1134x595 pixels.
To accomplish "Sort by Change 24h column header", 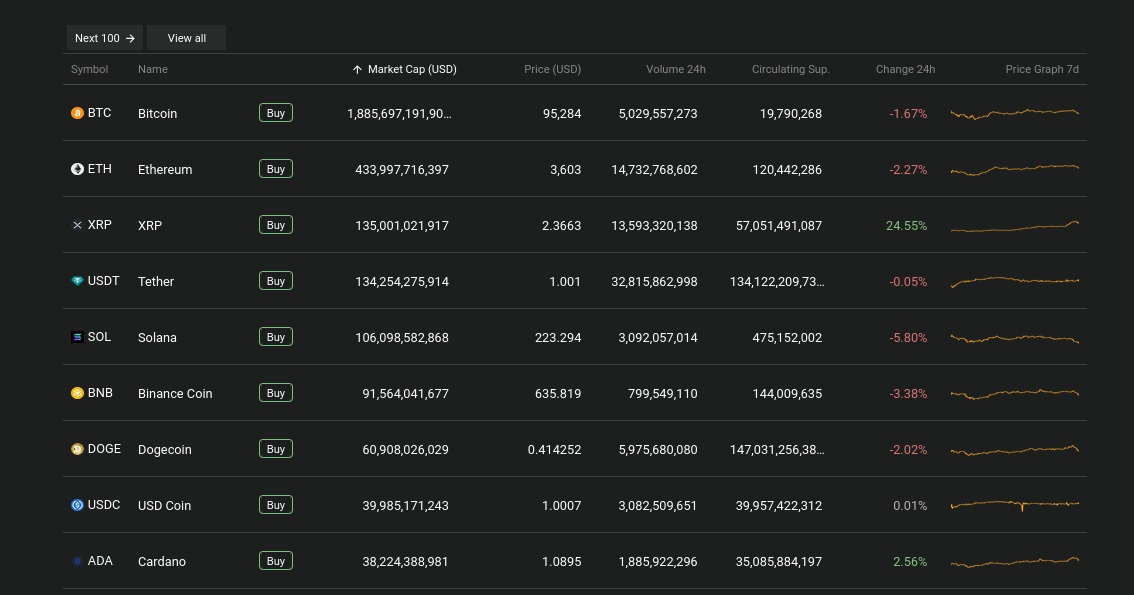I will [905, 69].
